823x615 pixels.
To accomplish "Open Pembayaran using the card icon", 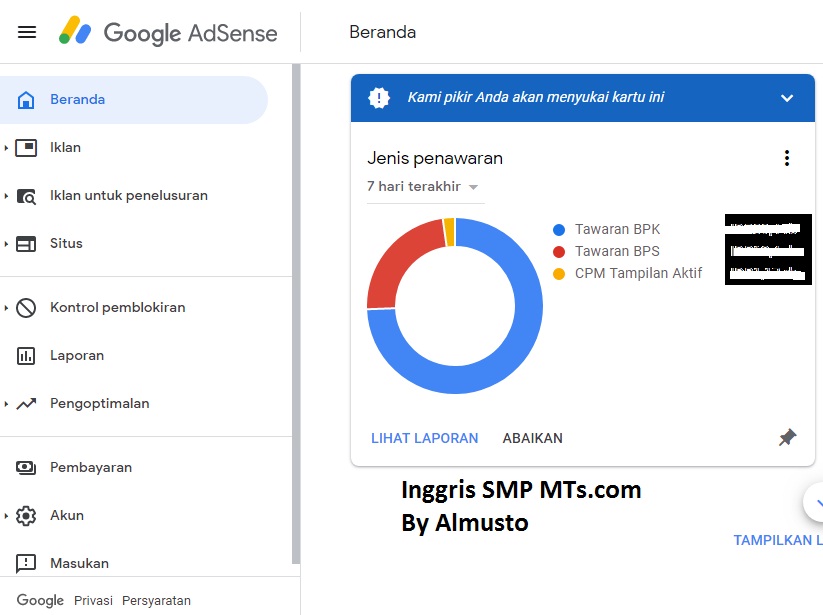I will (x=24, y=467).
